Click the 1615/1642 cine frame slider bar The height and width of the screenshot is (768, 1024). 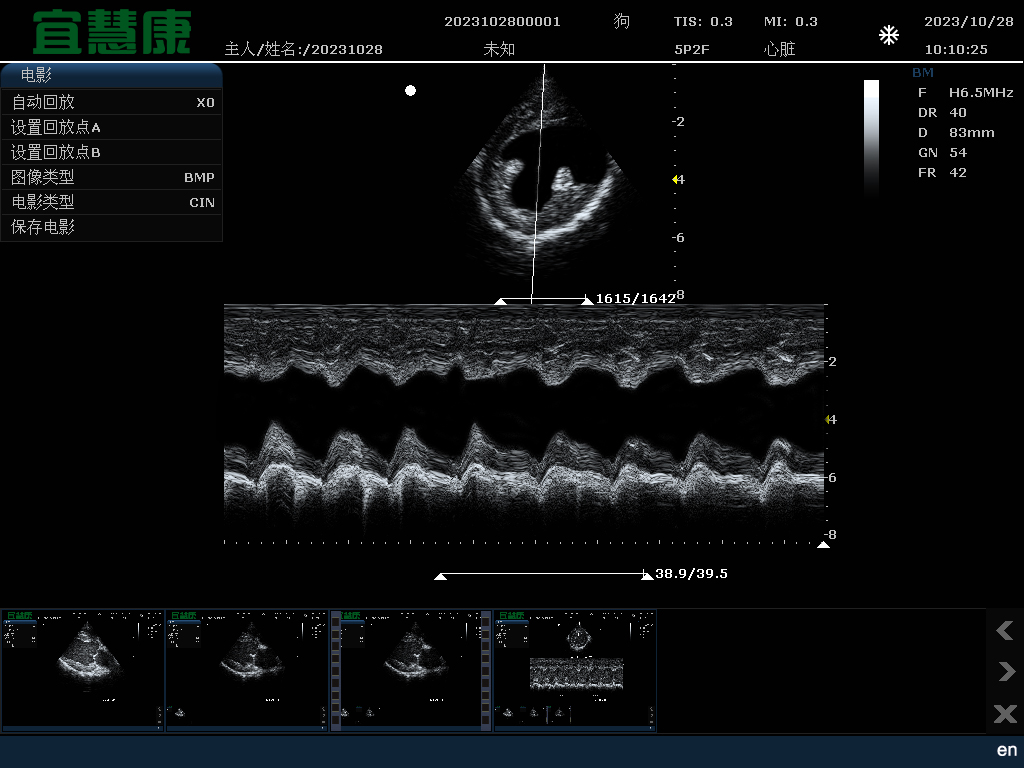tap(543, 299)
